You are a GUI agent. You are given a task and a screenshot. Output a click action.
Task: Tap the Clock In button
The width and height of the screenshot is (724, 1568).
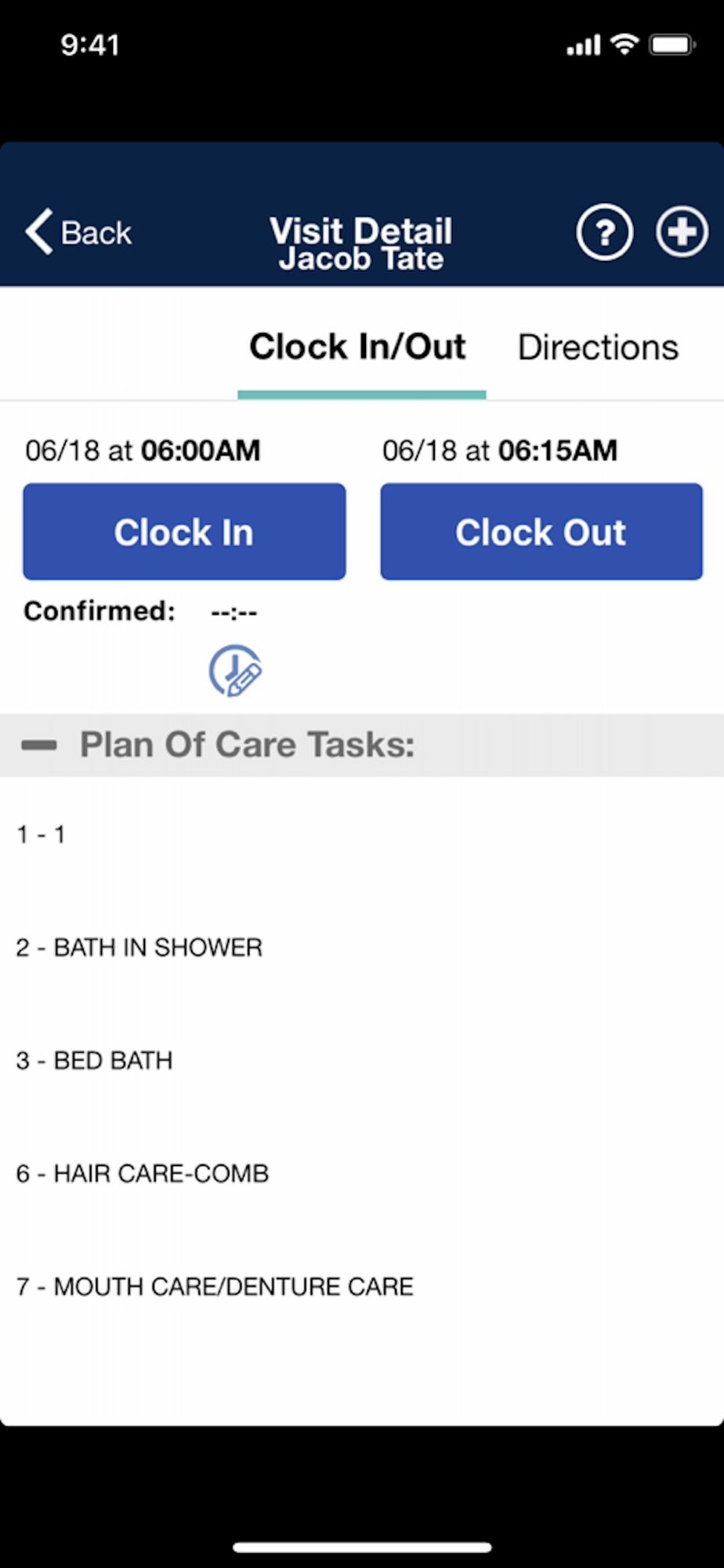(184, 532)
